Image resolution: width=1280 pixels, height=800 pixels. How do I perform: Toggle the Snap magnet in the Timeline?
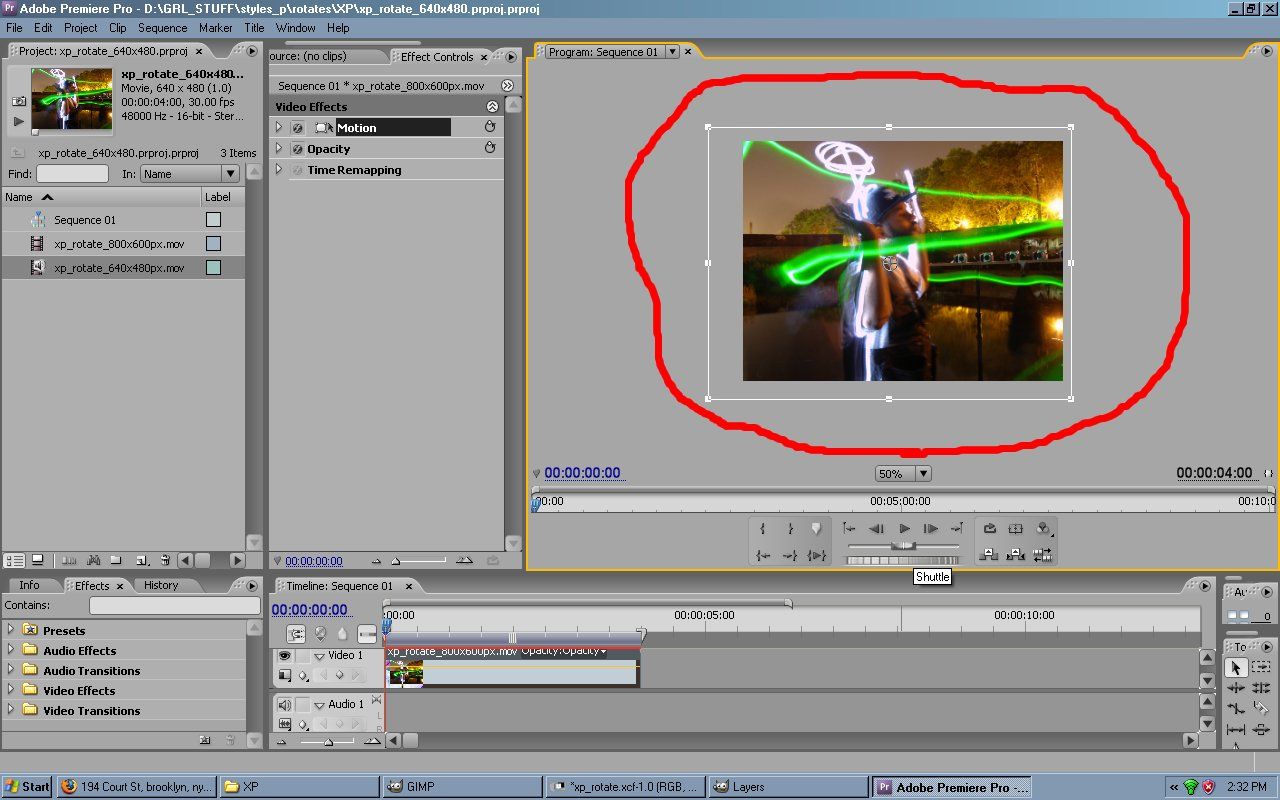[x=294, y=633]
